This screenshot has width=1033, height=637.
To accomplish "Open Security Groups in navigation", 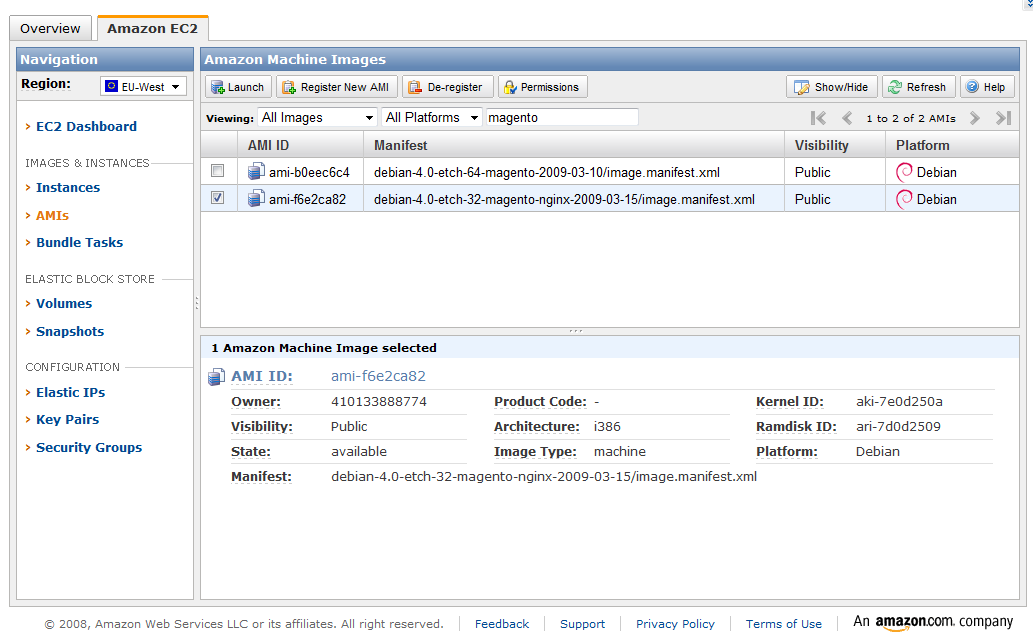I will point(89,447).
